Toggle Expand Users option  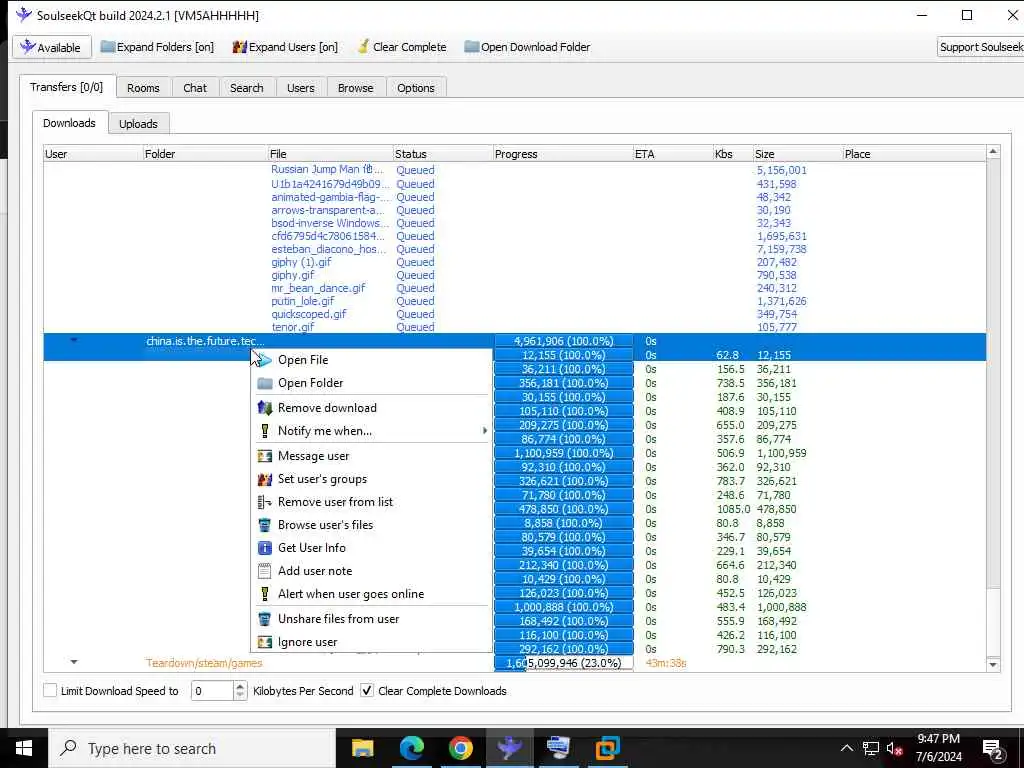pyautogui.click(x=285, y=47)
